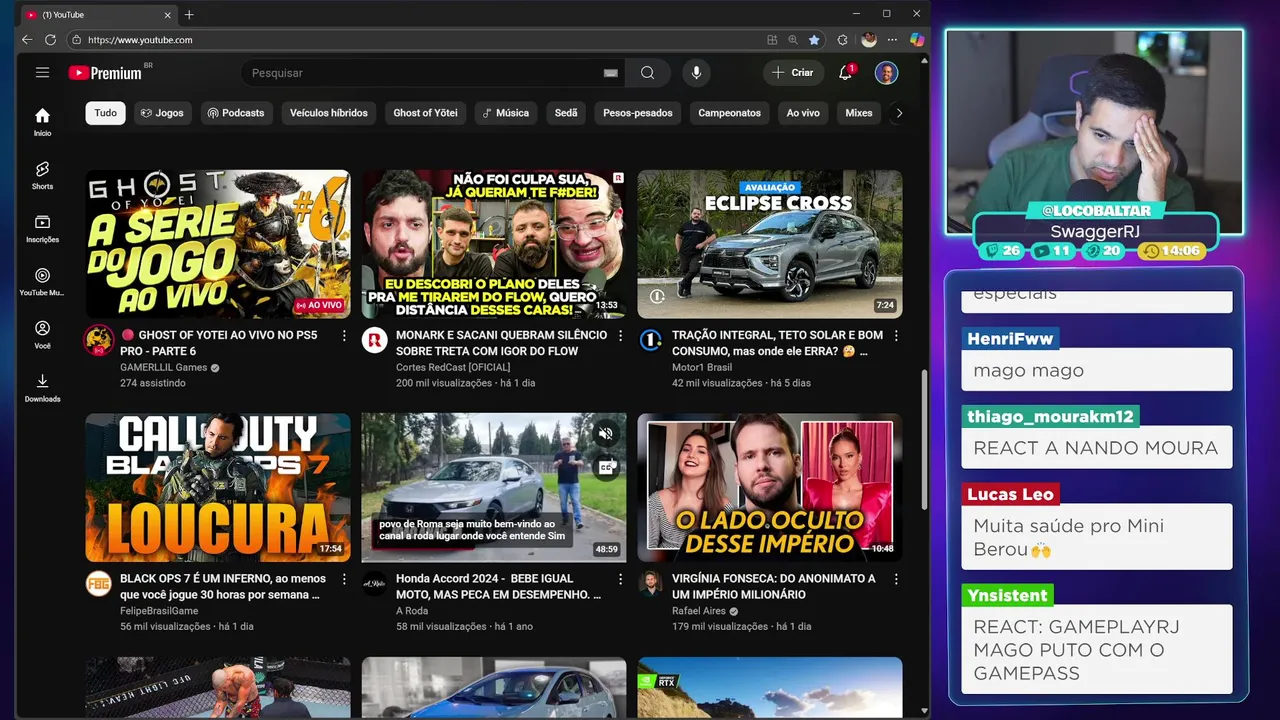This screenshot has width=1280, height=720.
Task: Show more category chips with right arrow
Action: 899,113
